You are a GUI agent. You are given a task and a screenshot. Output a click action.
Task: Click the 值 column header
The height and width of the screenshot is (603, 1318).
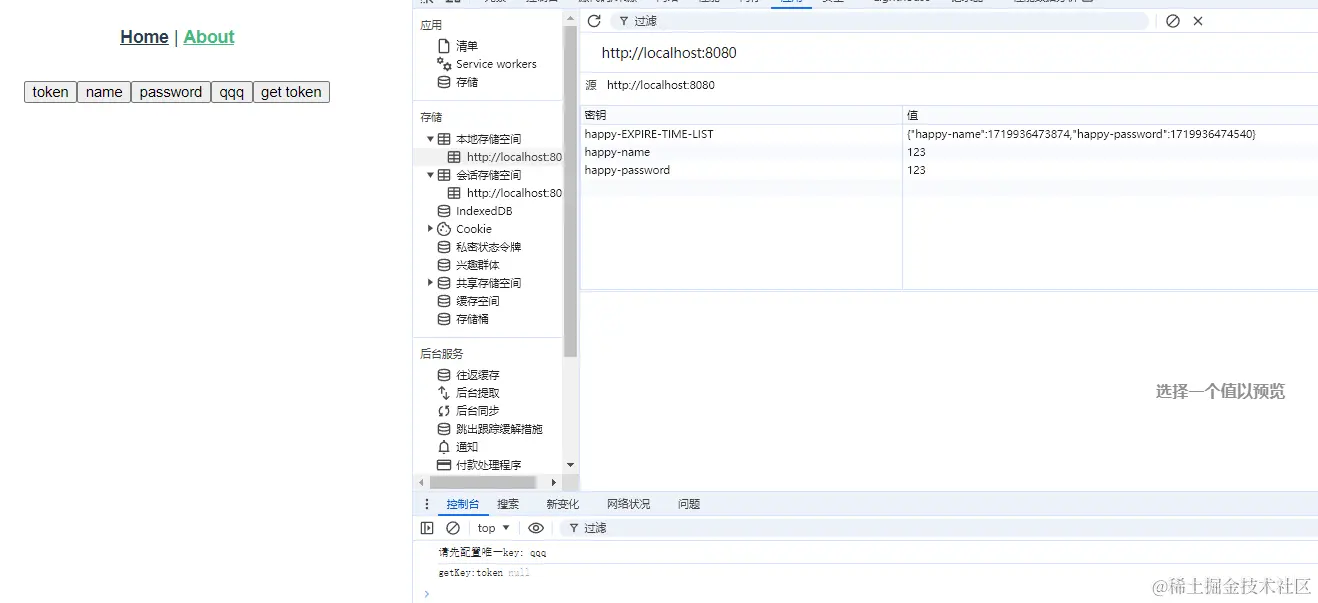(1110, 115)
